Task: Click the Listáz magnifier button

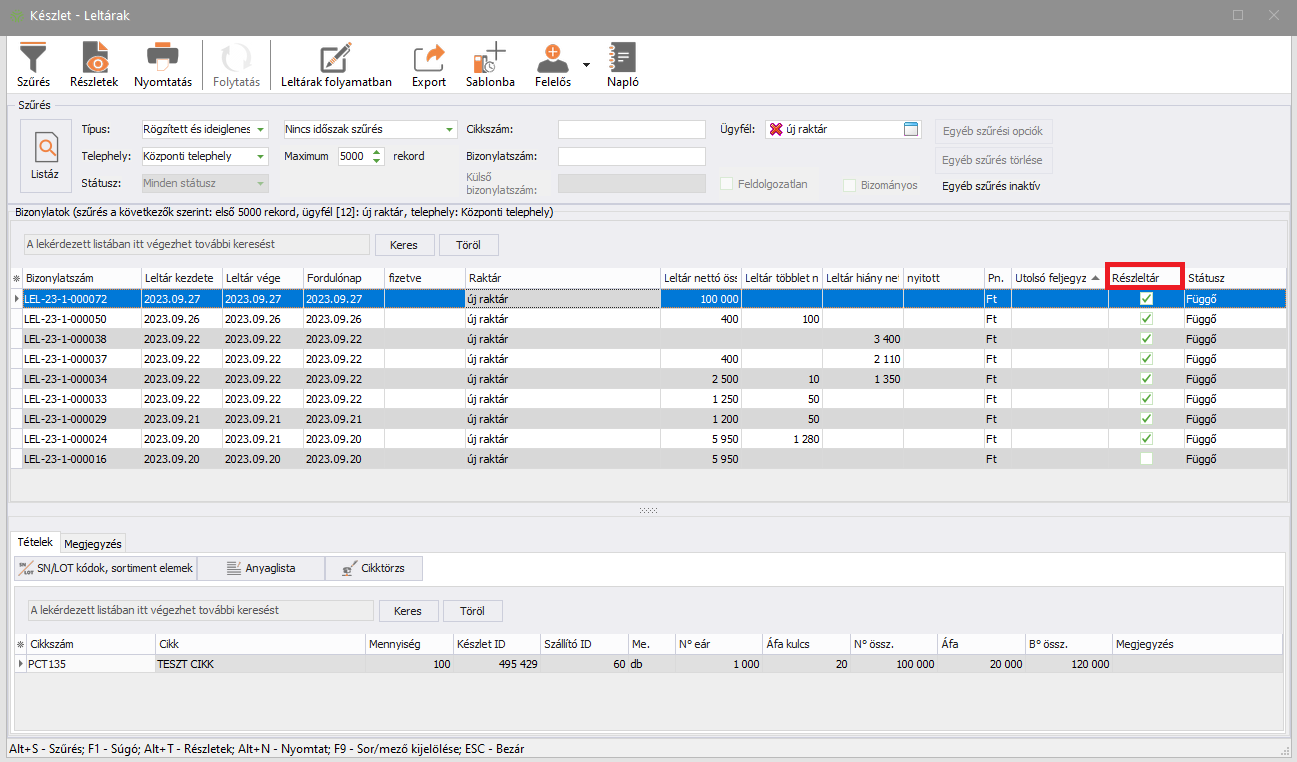Action: pyautogui.click(x=45, y=155)
